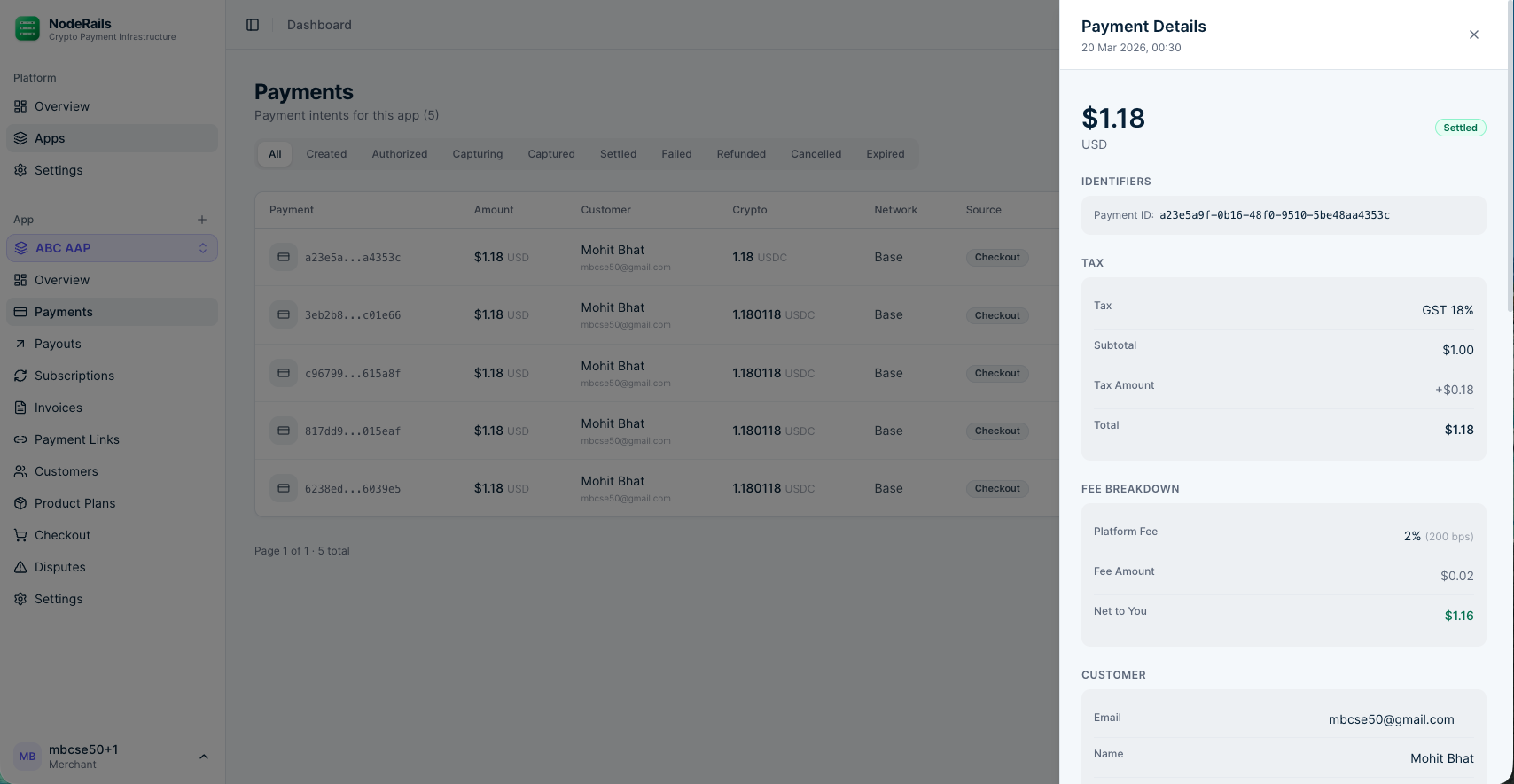Click card icon for payment 3eb2b8...c01e66
This screenshot has height=784, width=1514.
pos(284,314)
